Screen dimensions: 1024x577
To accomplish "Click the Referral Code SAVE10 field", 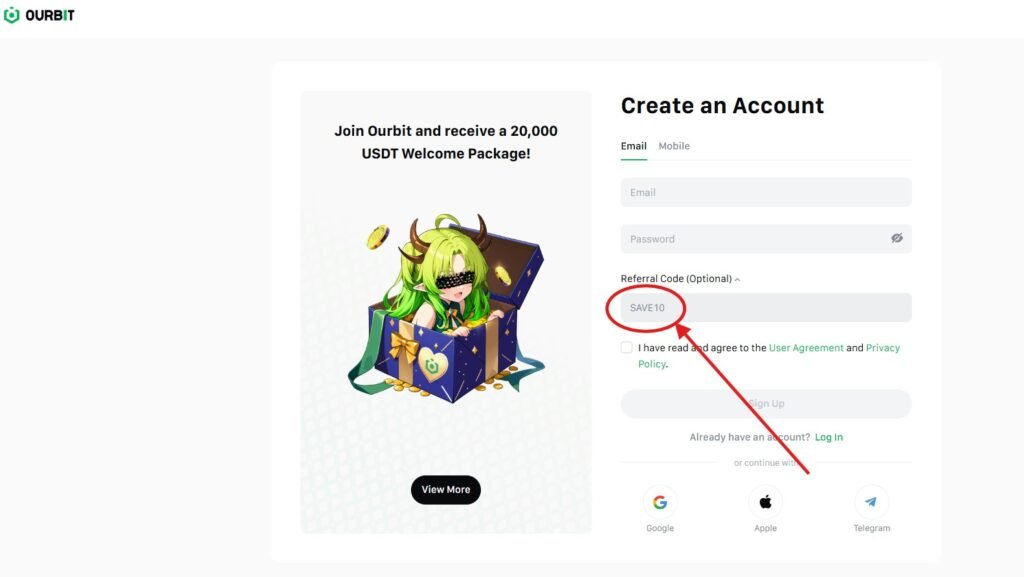I will [x=765, y=307].
